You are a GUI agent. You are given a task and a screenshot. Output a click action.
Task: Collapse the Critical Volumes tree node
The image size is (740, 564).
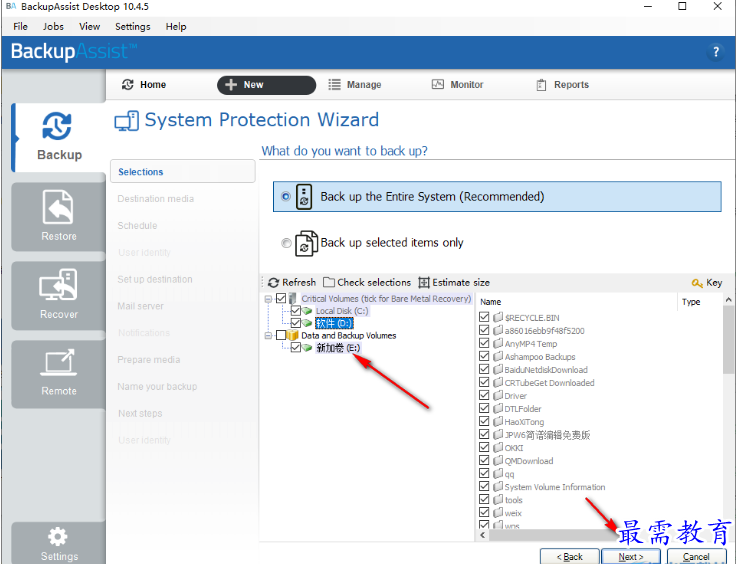click(x=268, y=299)
